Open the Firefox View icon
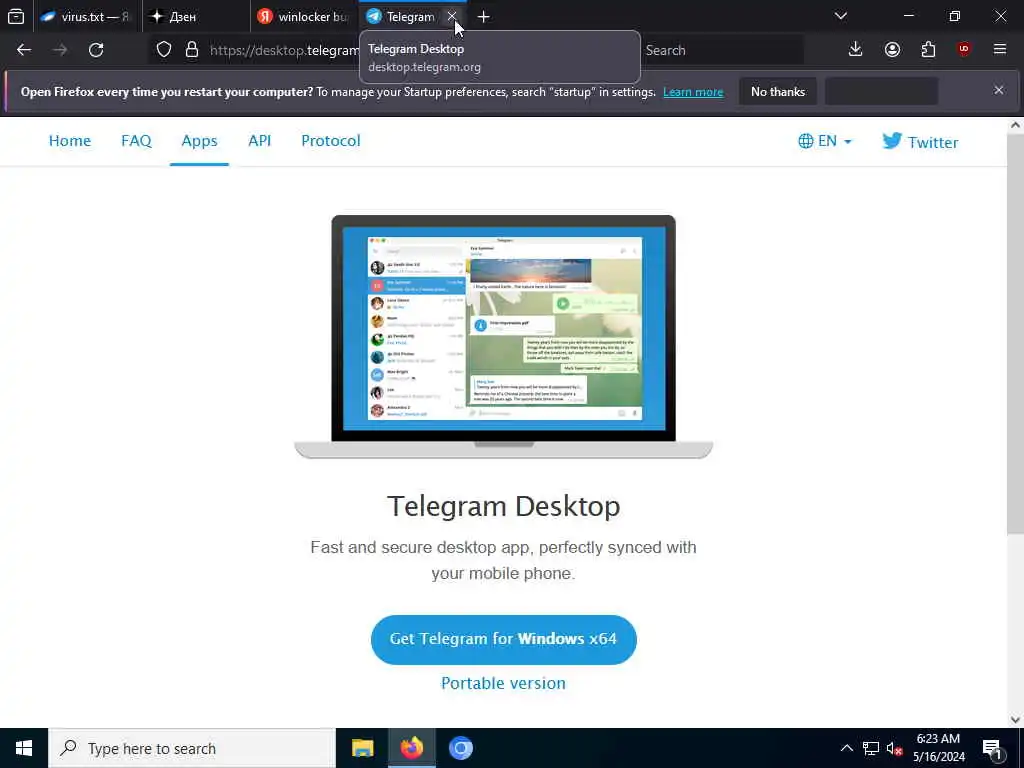Screen dimensions: 1024x768 point(16,16)
